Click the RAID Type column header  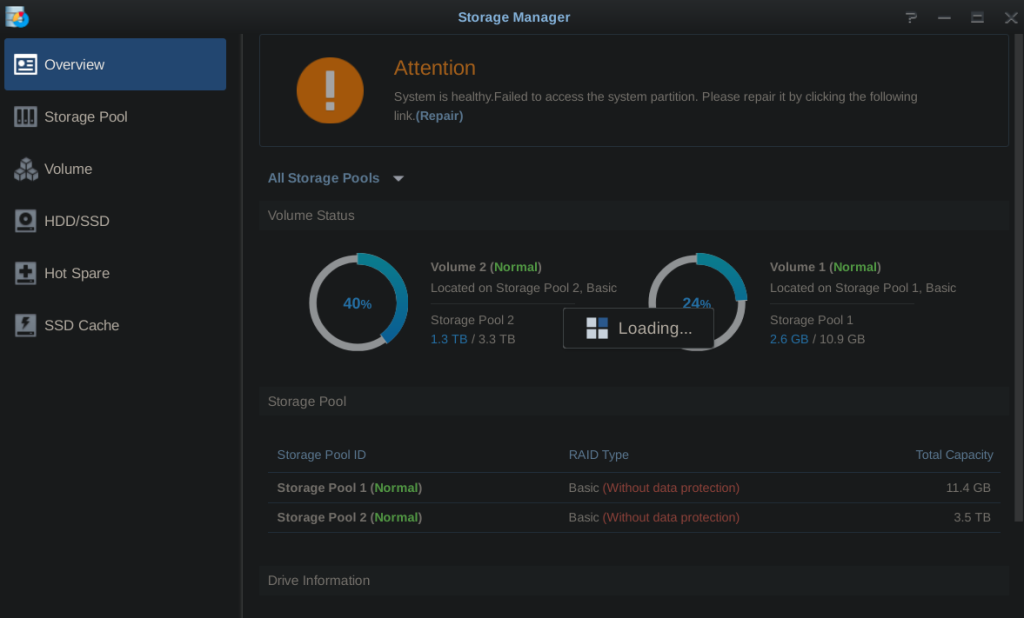pyautogui.click(x=598, y=455)
